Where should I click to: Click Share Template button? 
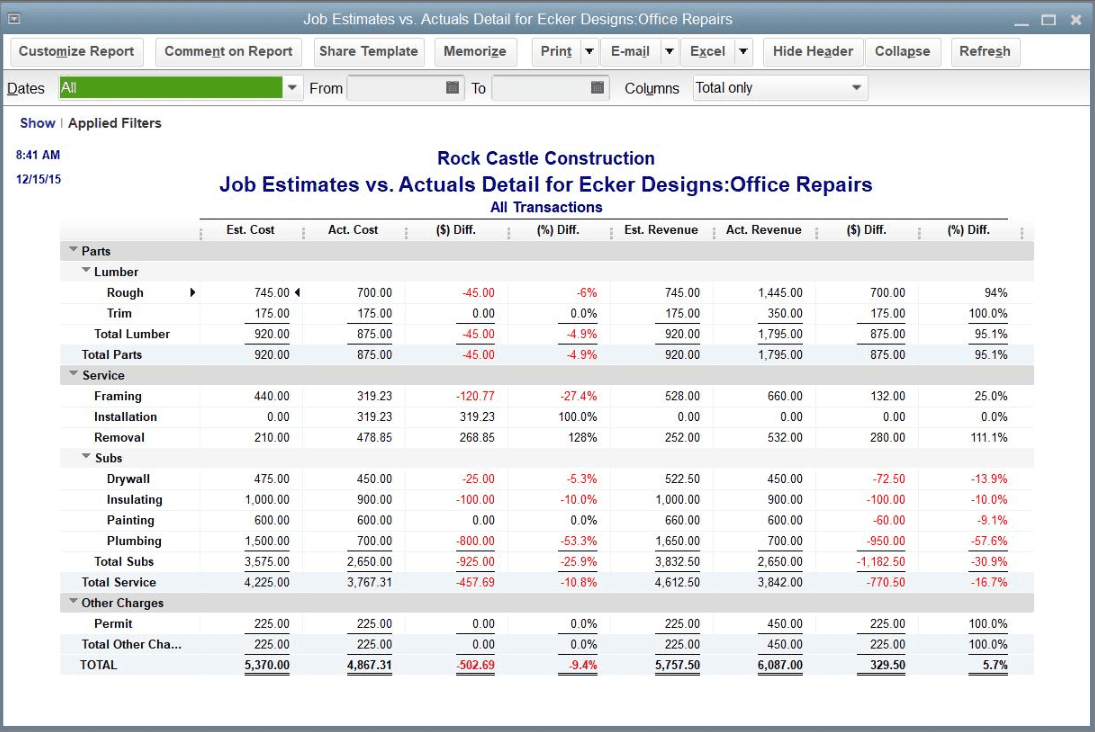coord(368,52)
